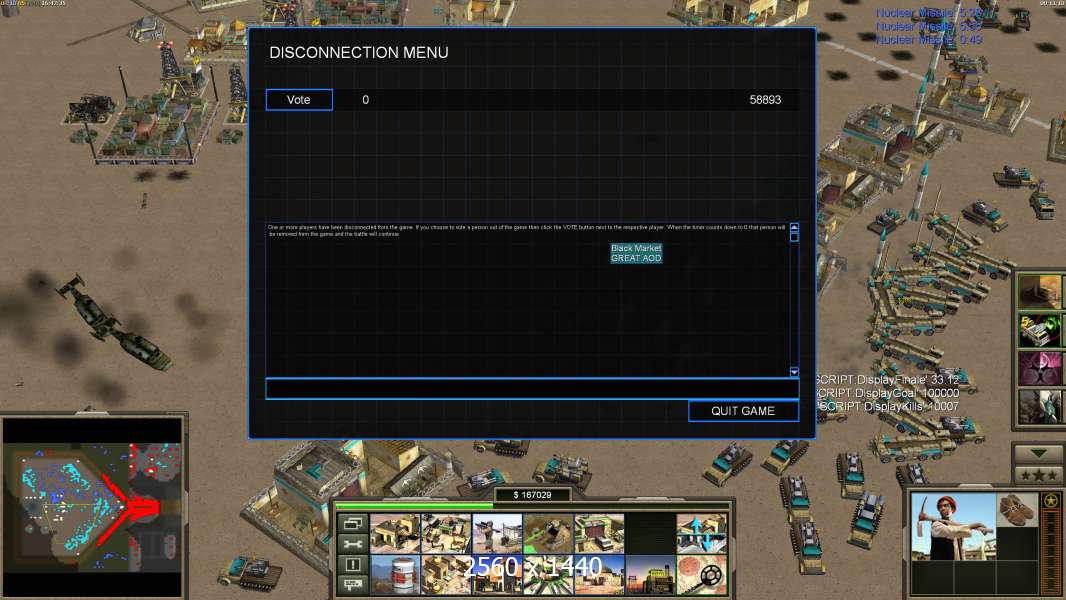Click the message box scroll up arrow
Viewport: 1066px width, 600px height.
pyautogui.click(x=794, y=227)
